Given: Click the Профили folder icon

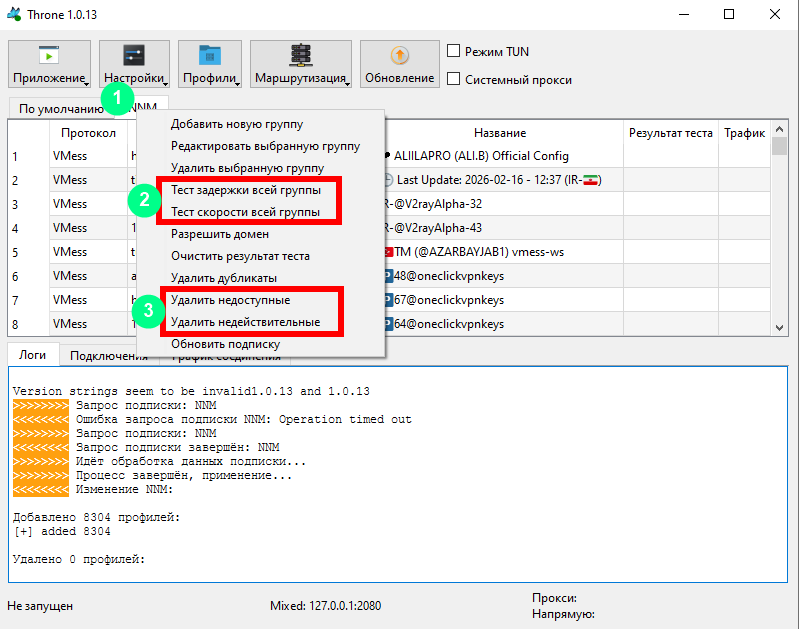Looking at the screenshot, I should (x=210, y=56).
